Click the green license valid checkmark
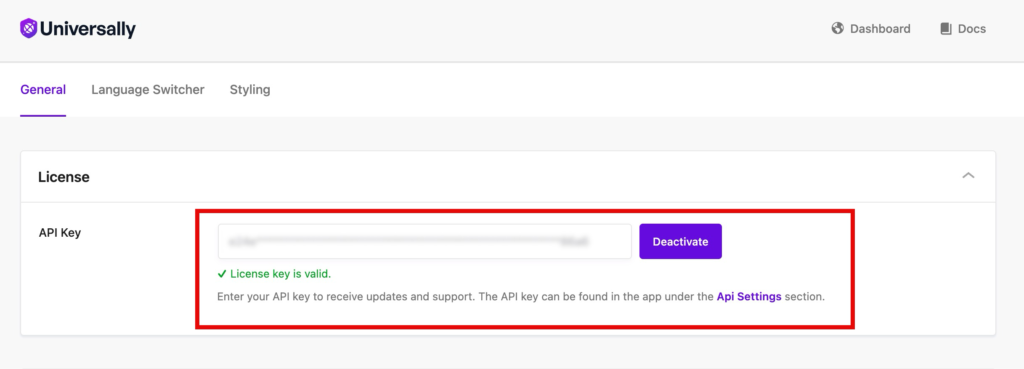 tap(222, 274)
